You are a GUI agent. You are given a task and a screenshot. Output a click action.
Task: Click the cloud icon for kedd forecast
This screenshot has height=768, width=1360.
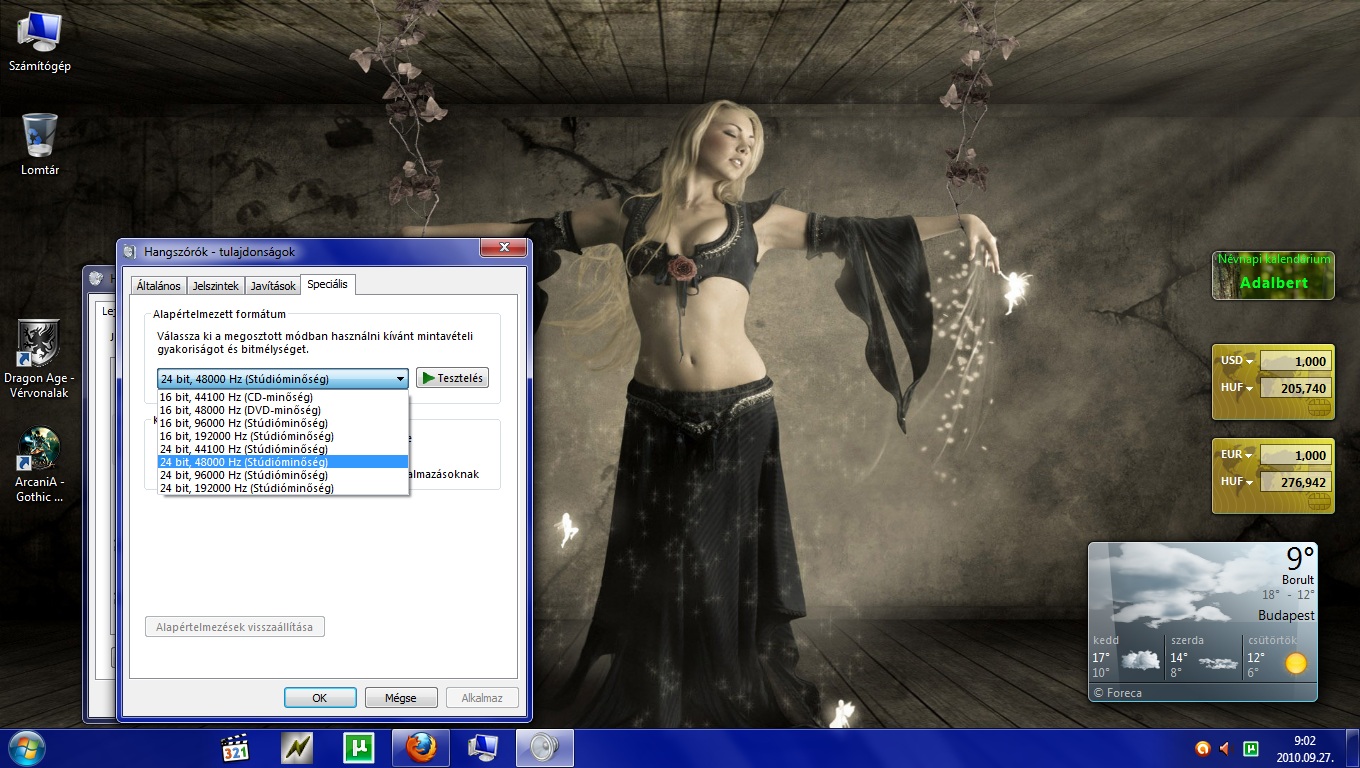coord(1140,660)
